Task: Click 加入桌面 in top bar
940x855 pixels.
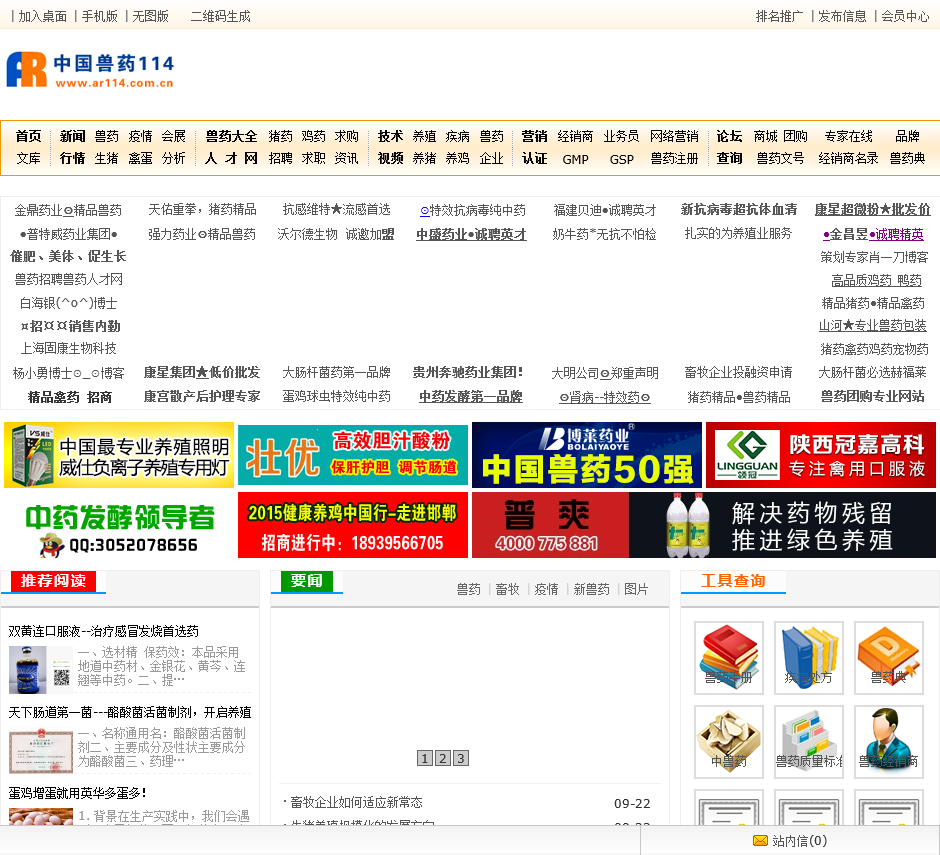Action: coord(43,16)
